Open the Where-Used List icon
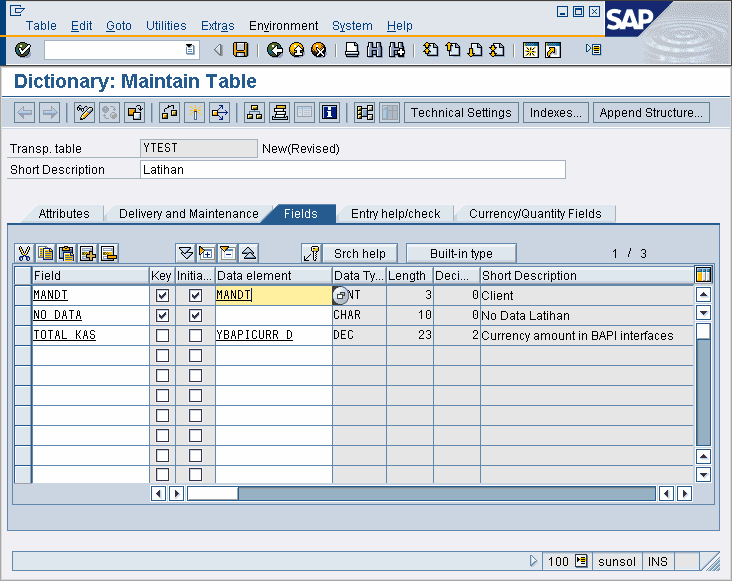Viewport: 732px width, 581px height. coord(219,112)
